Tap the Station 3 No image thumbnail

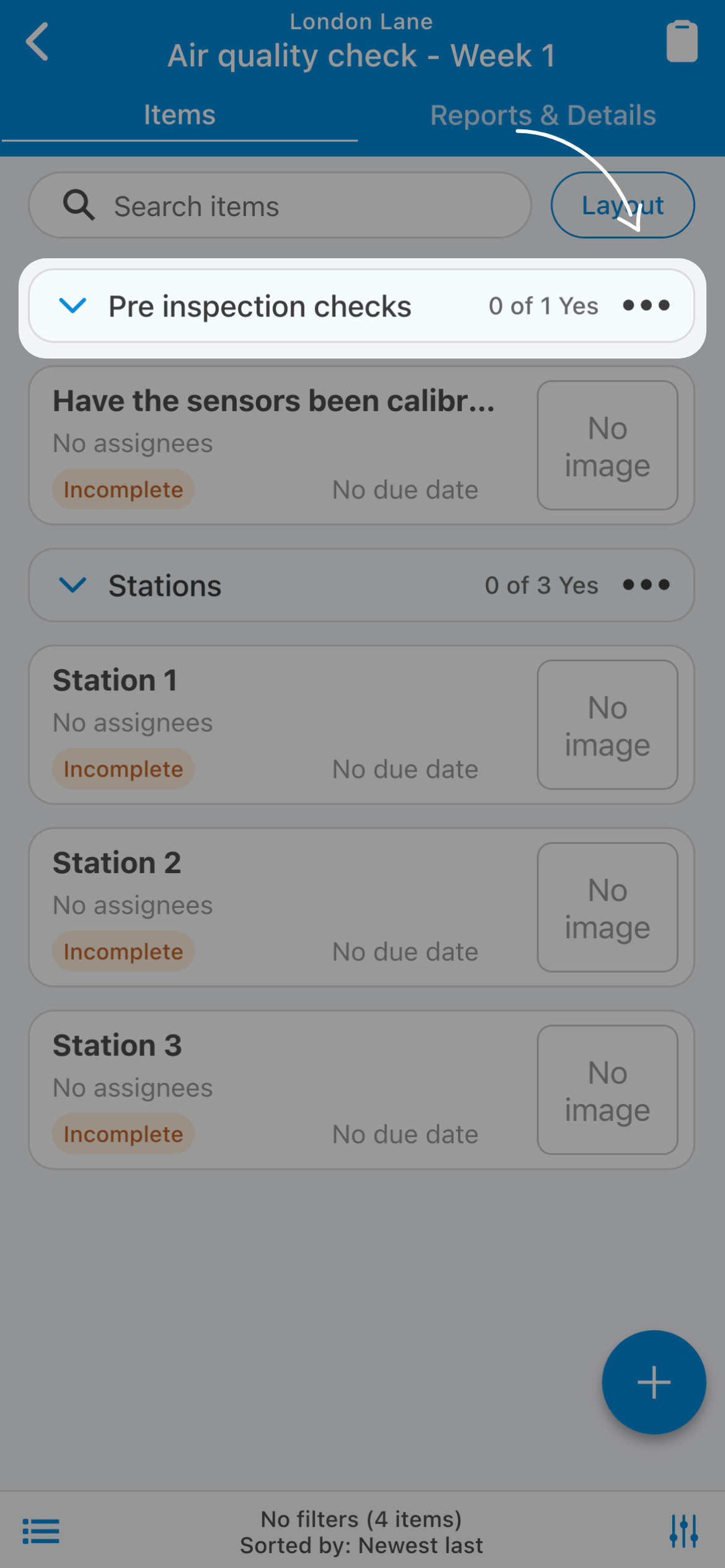click(x=607, y=1090)
